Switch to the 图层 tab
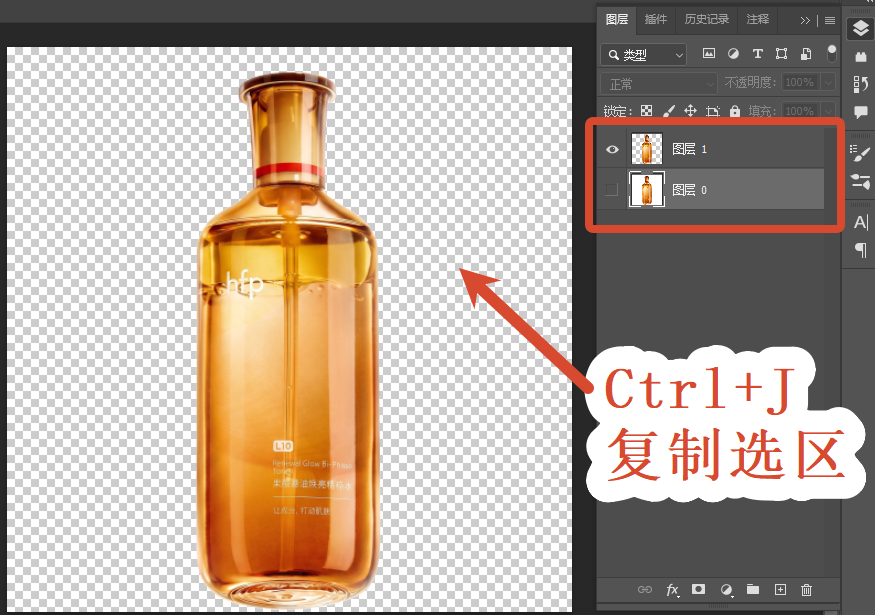This screenshot has height=615, width=875. (x=617, y=20)
